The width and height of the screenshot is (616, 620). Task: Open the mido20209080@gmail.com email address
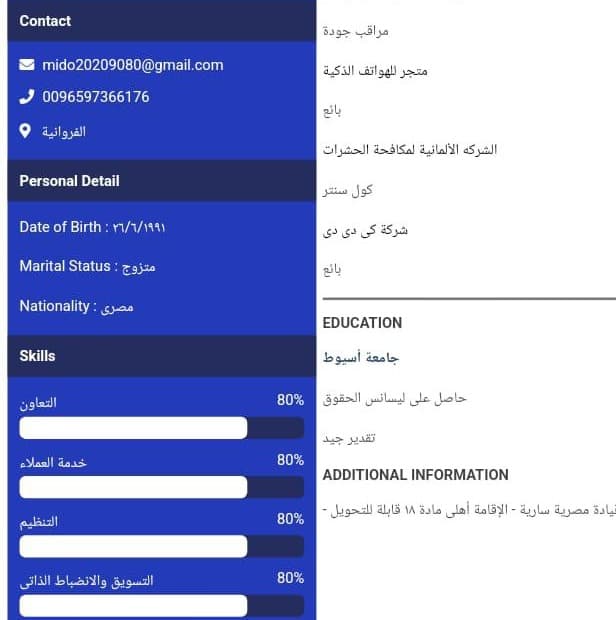tap(132, 65)
